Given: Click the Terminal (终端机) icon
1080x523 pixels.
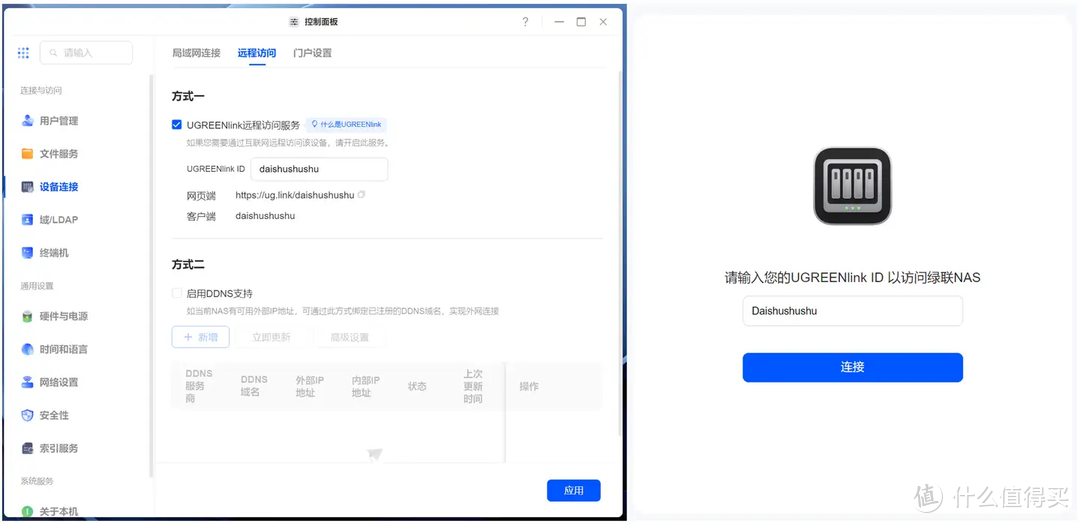Looking at the screenshot, I should (x=28, y=253).
